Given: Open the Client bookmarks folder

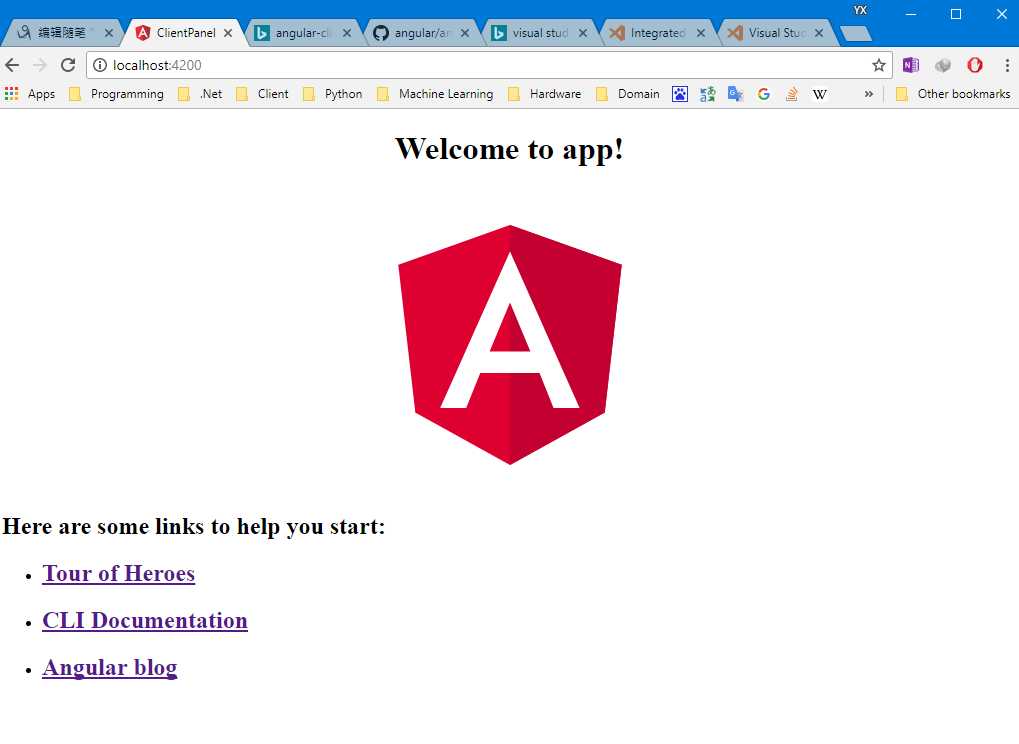Looking at the screenshot, I should (x=263, y=94).
